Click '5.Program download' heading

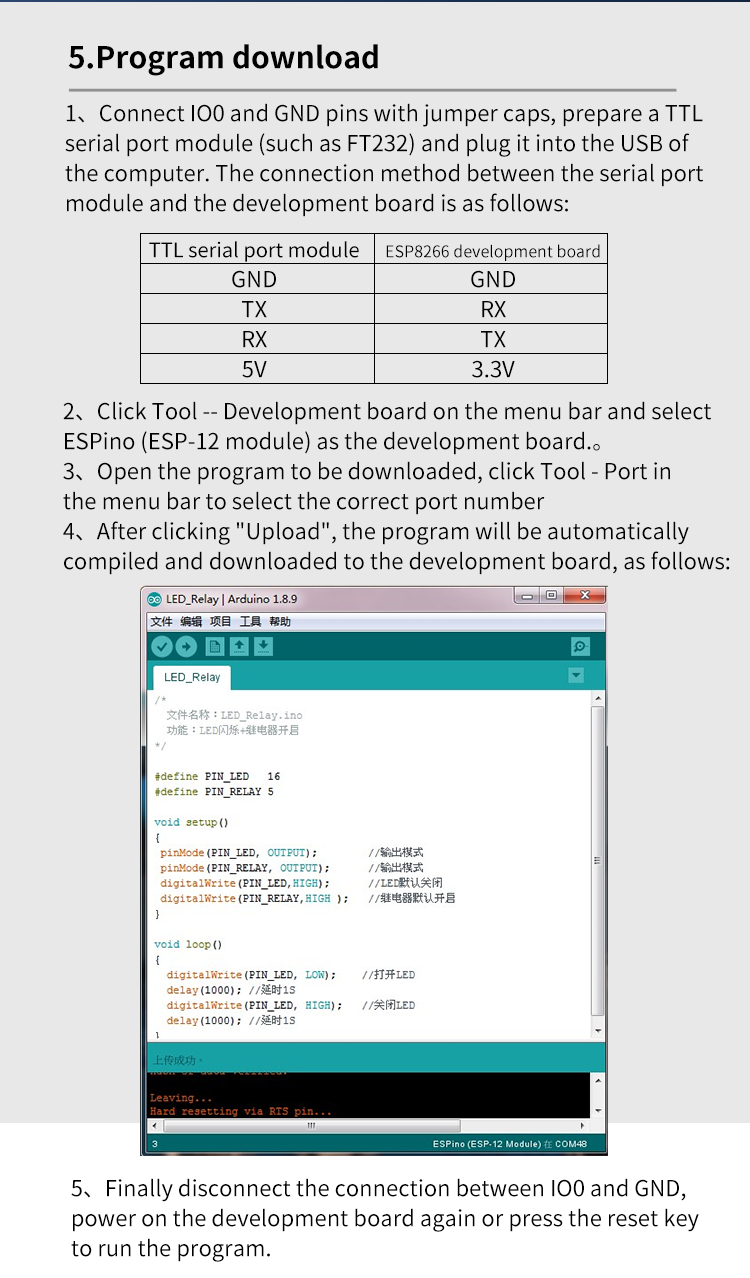(224, 58)
